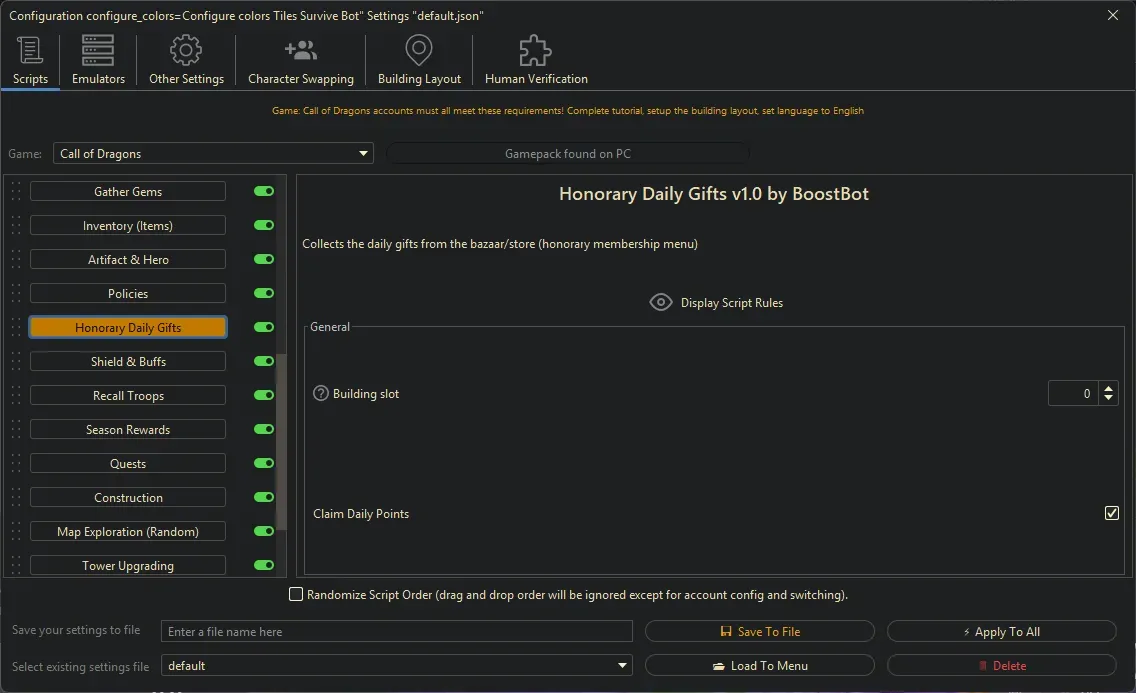Click the Other Settings gear icon
The image size is (1136, 693).
(x=185, y=50)
